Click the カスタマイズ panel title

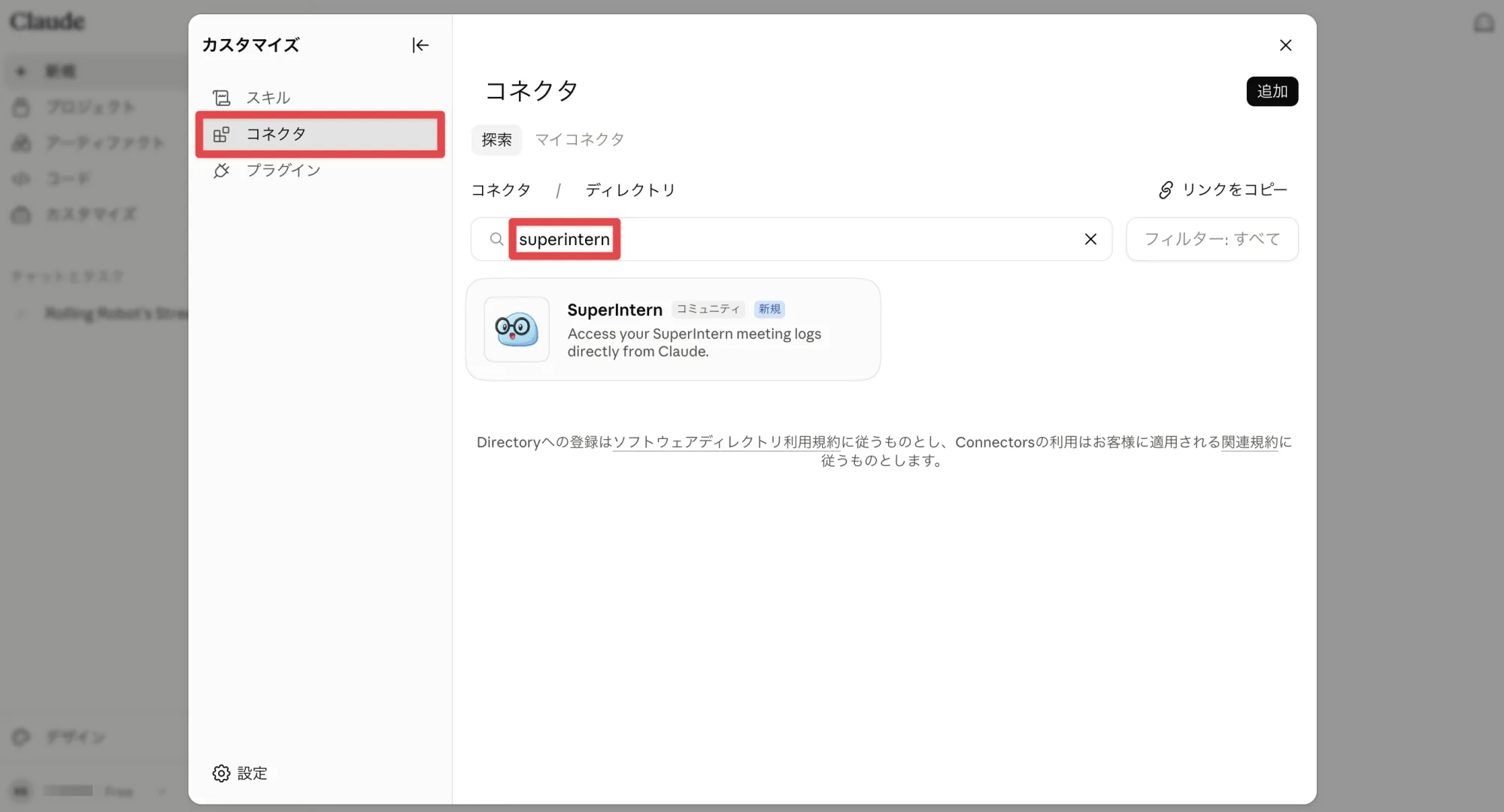(250, 45)
